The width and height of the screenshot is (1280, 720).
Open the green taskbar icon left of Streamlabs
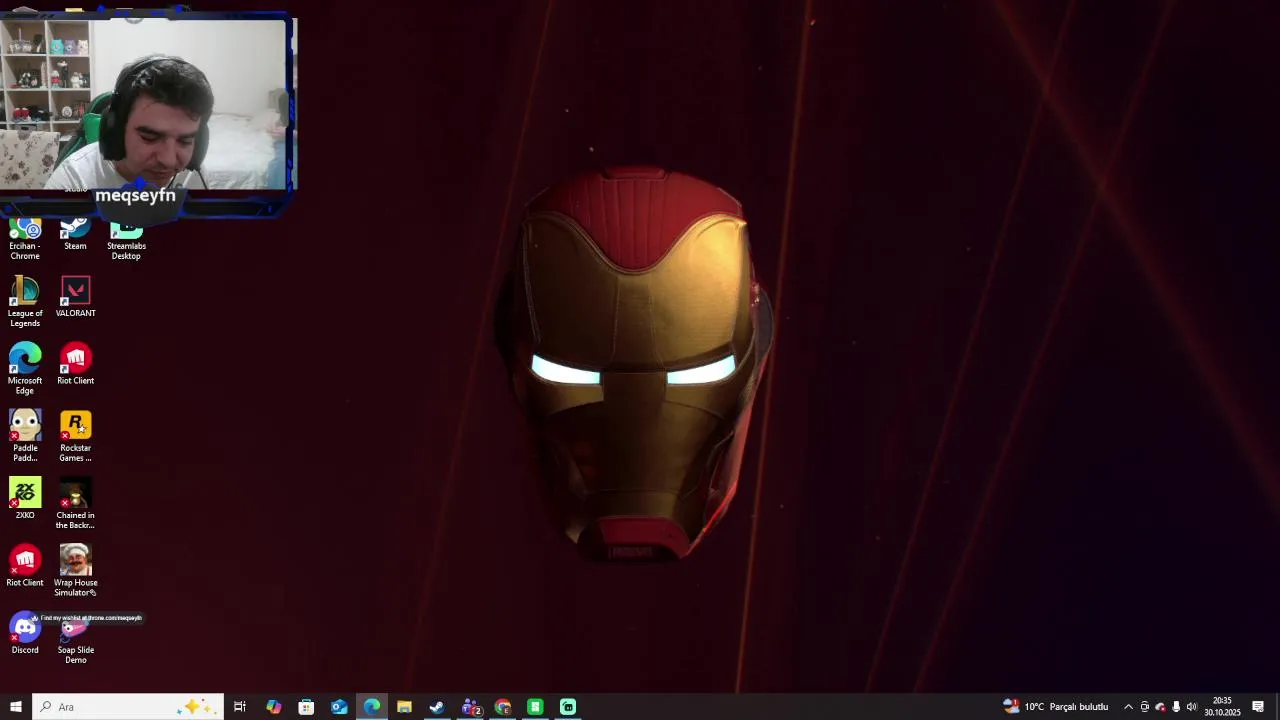pos(535,707)
